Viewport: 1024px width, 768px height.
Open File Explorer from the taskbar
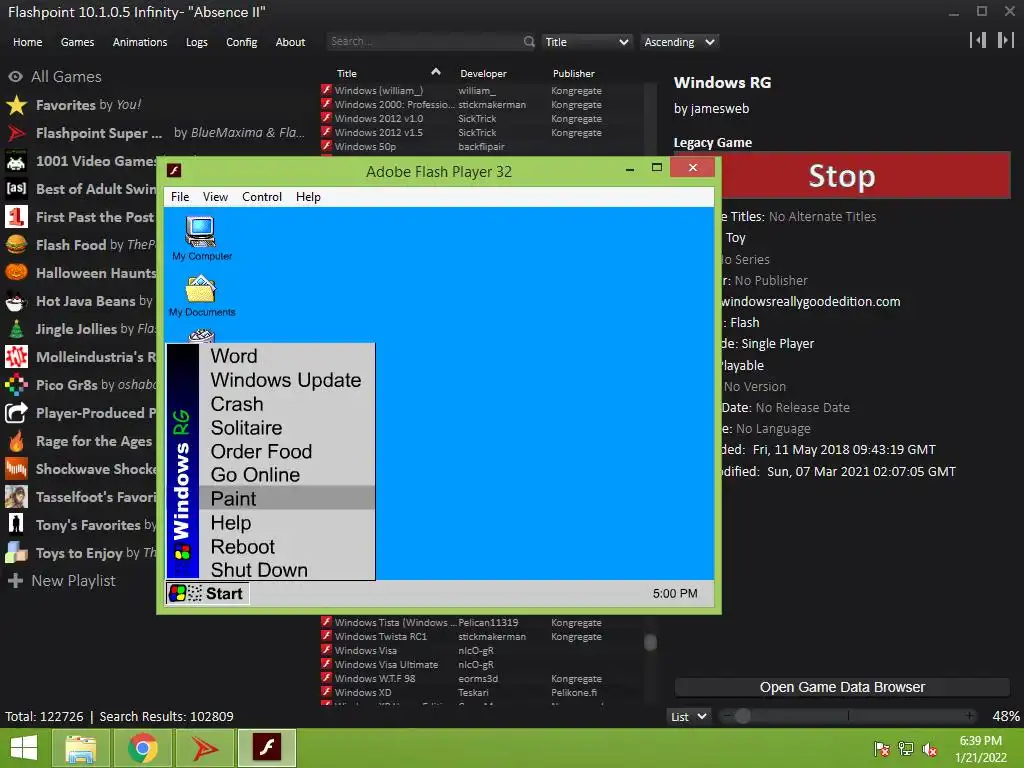pyautogui.click(x=80, y=748)
